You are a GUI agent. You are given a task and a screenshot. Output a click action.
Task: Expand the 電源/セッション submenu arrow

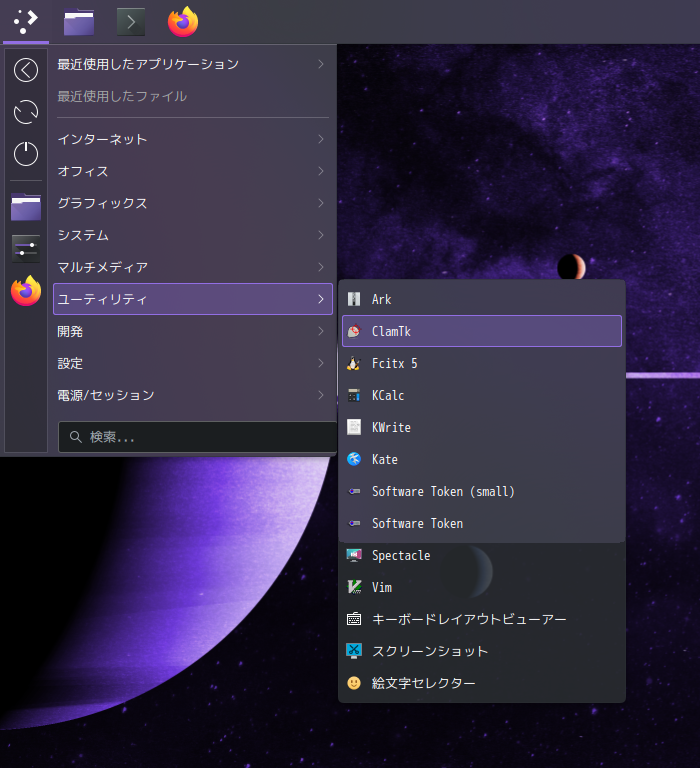click(321, 395)
